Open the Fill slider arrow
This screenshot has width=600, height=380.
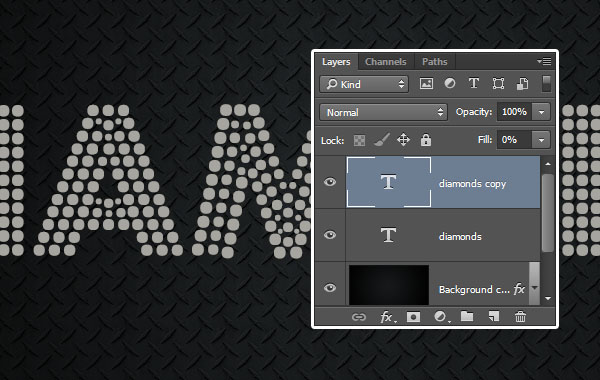pos(541,140)
